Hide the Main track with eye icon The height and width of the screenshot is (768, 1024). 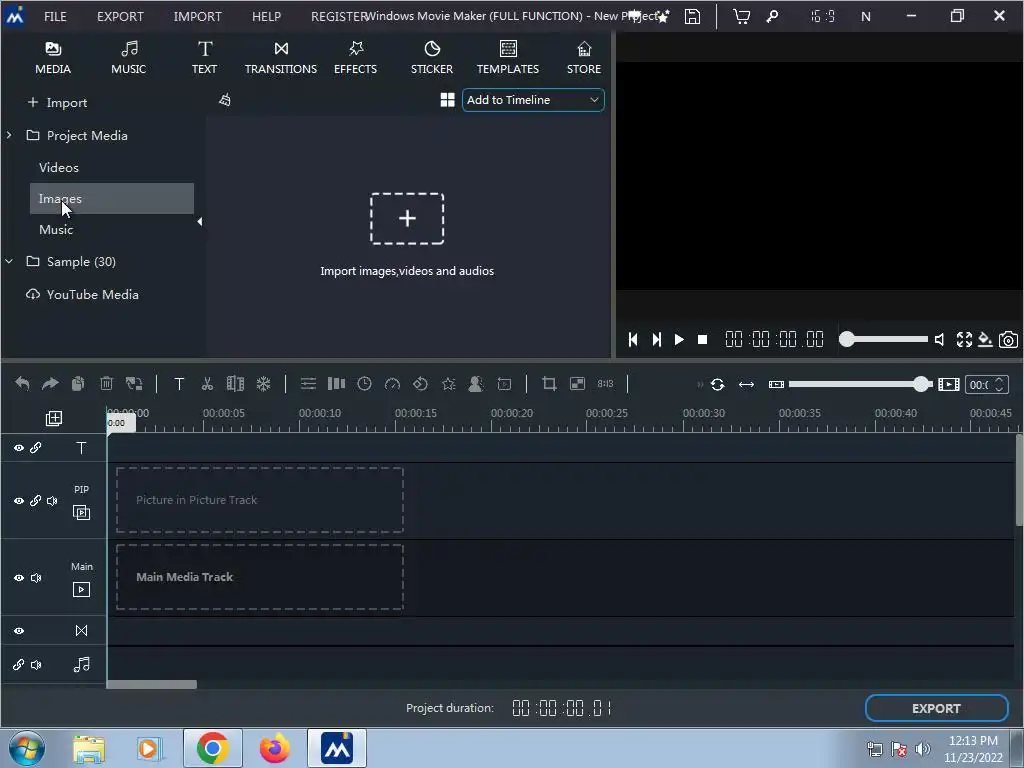coord(19,578)
